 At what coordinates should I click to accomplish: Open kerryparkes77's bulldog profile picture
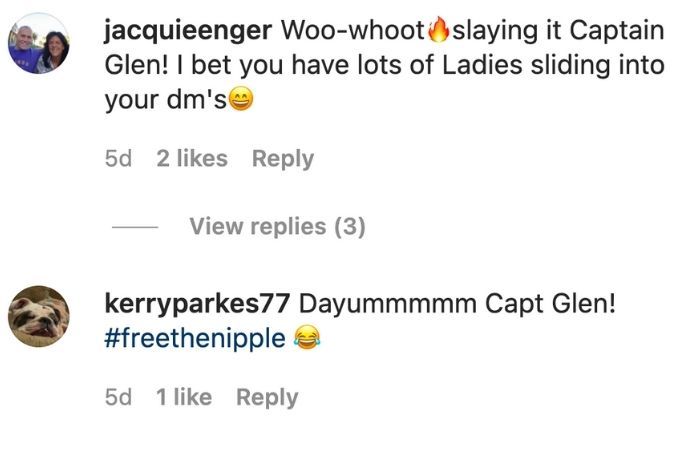coord(39,316)
